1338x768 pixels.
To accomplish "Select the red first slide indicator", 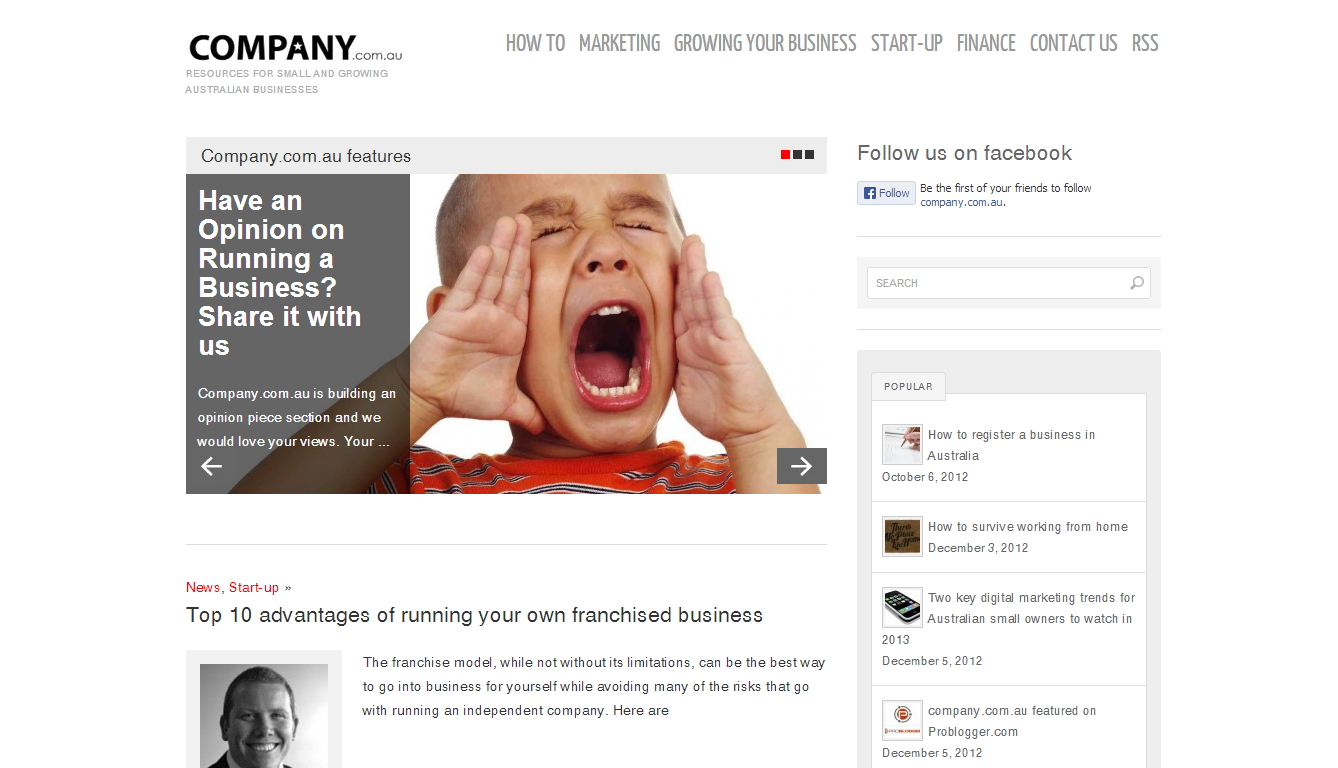I will (x=786, y=154).
